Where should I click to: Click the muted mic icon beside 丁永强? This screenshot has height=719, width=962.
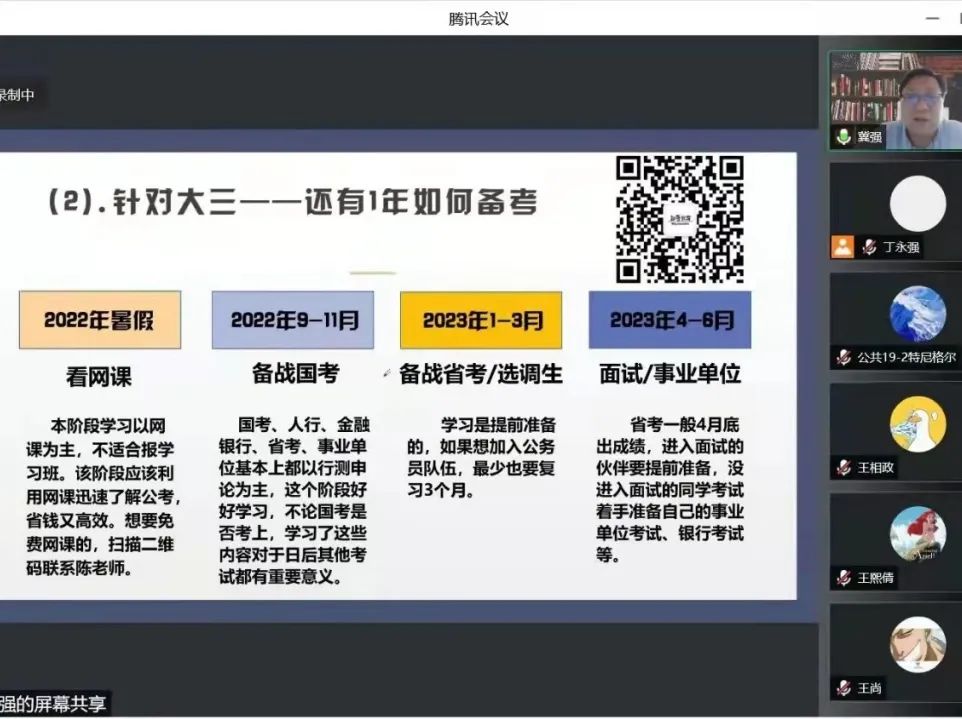click(x=871, y=247)
